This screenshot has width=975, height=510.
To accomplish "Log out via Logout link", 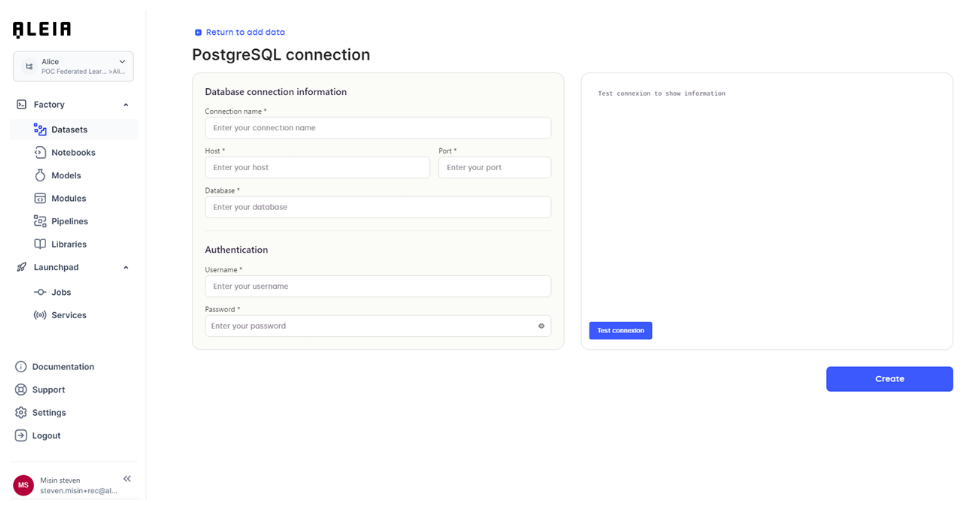I will point(47,436).
